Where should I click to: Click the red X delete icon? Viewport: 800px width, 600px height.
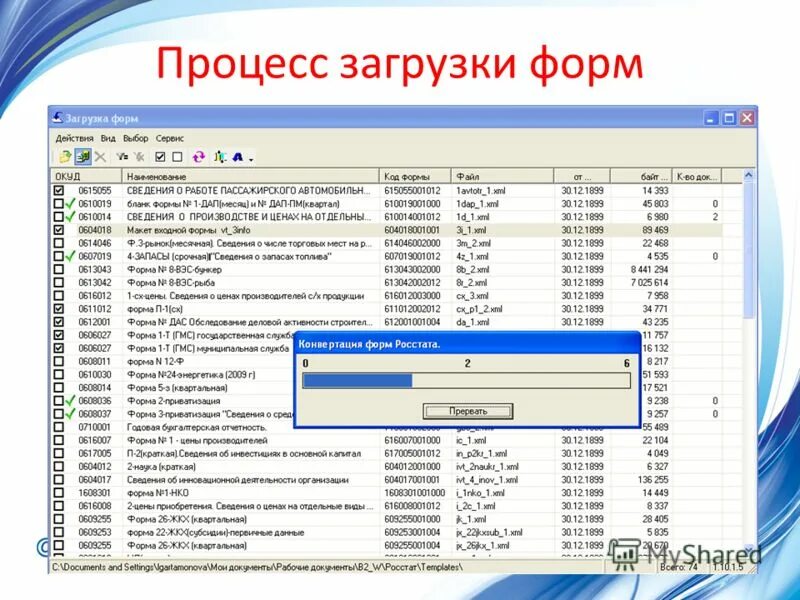coord(100,158)
